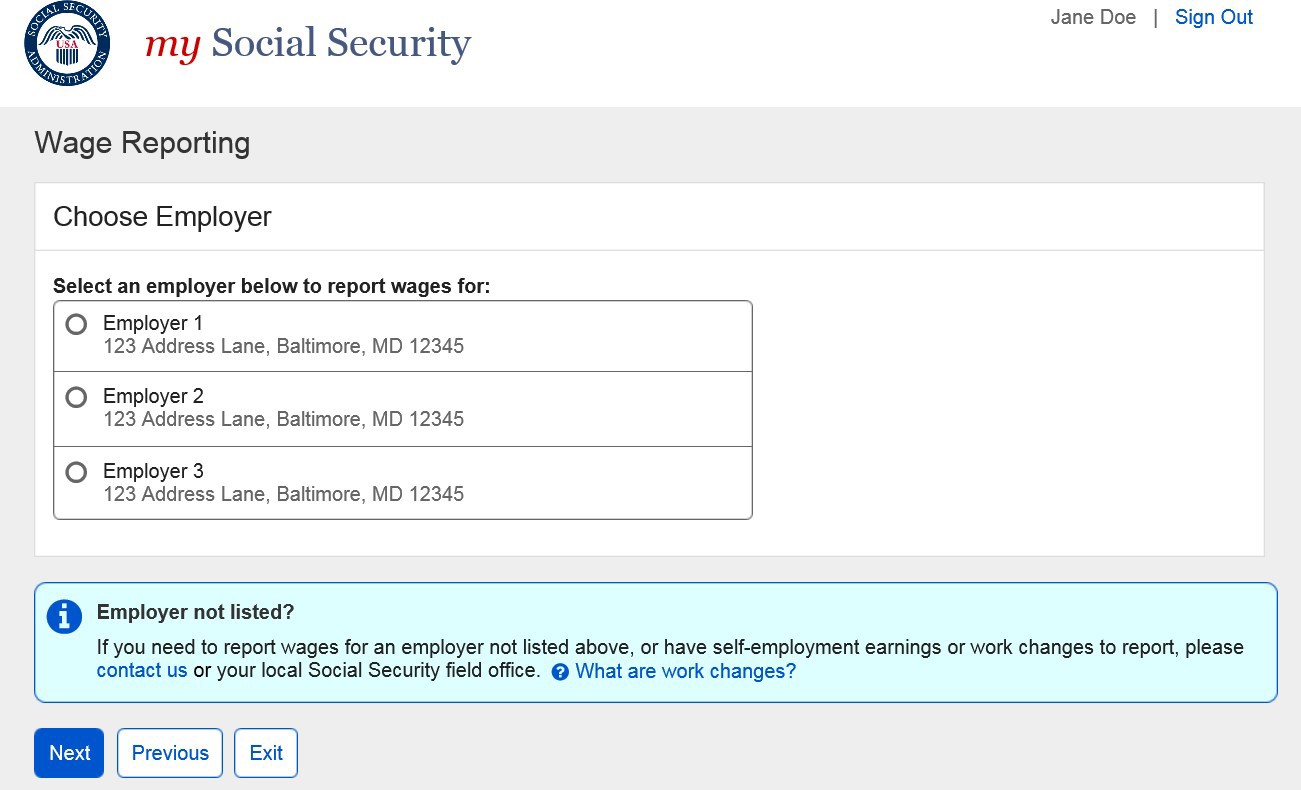Click the Jane Doe user name

coord(1093,17)
